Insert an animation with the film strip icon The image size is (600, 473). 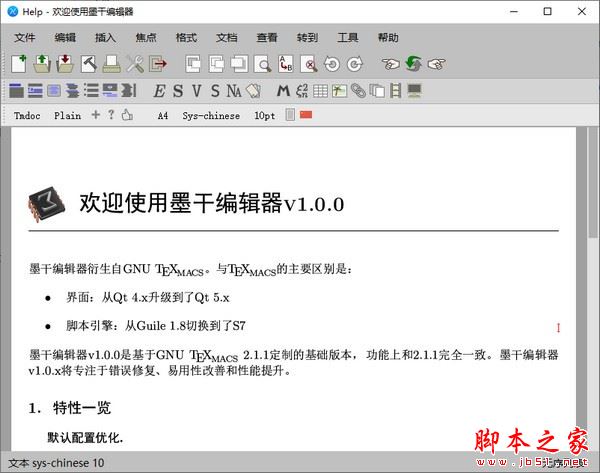(396, 91)
